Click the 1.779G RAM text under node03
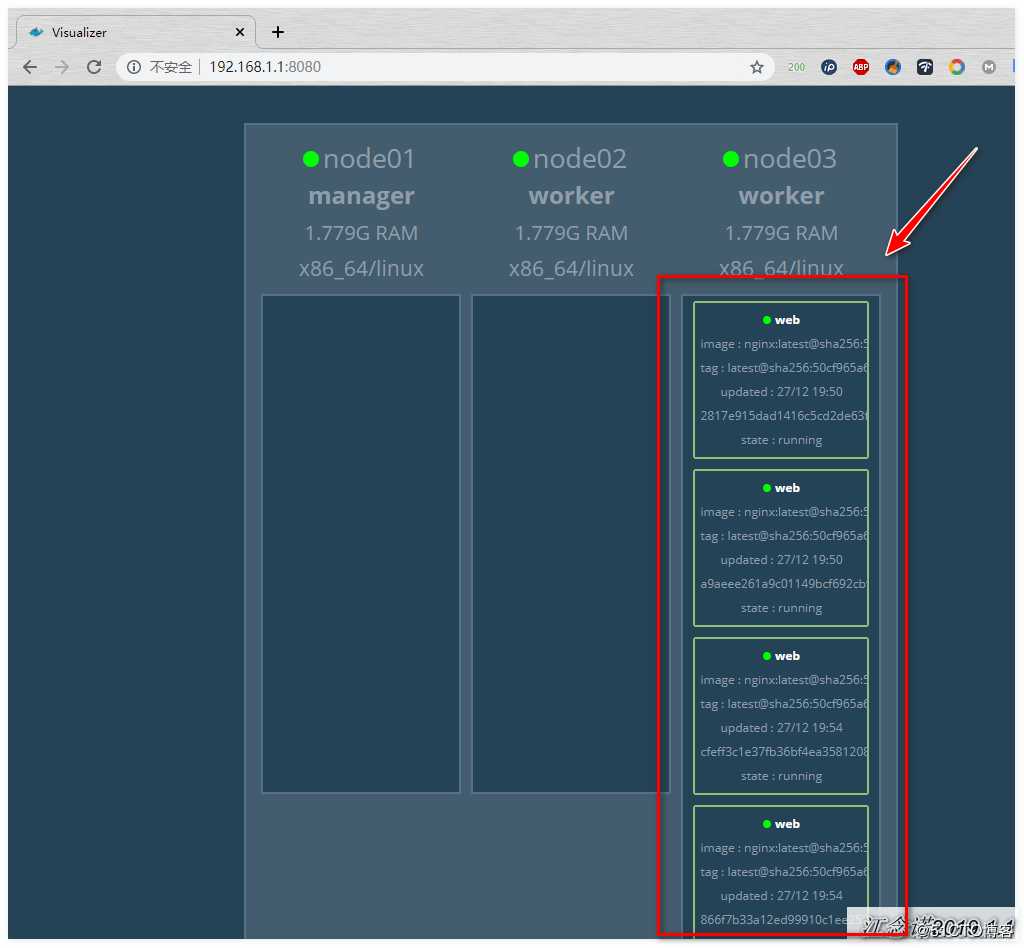This screenshot has width=1024, height=948. click(782, 233)
